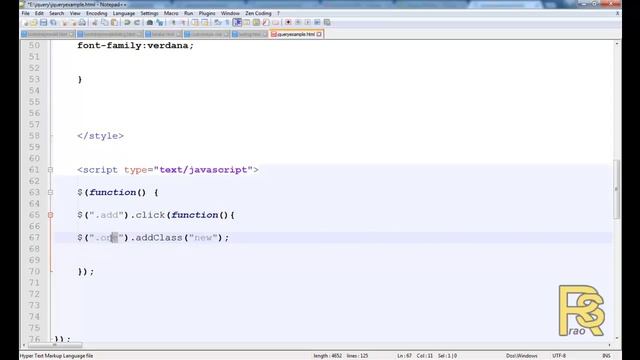Viewport: 640px width, 360px height.
Task: Click the Zoom Out toolbar icon
Action: pyautogui.click(x=183, y=22)
